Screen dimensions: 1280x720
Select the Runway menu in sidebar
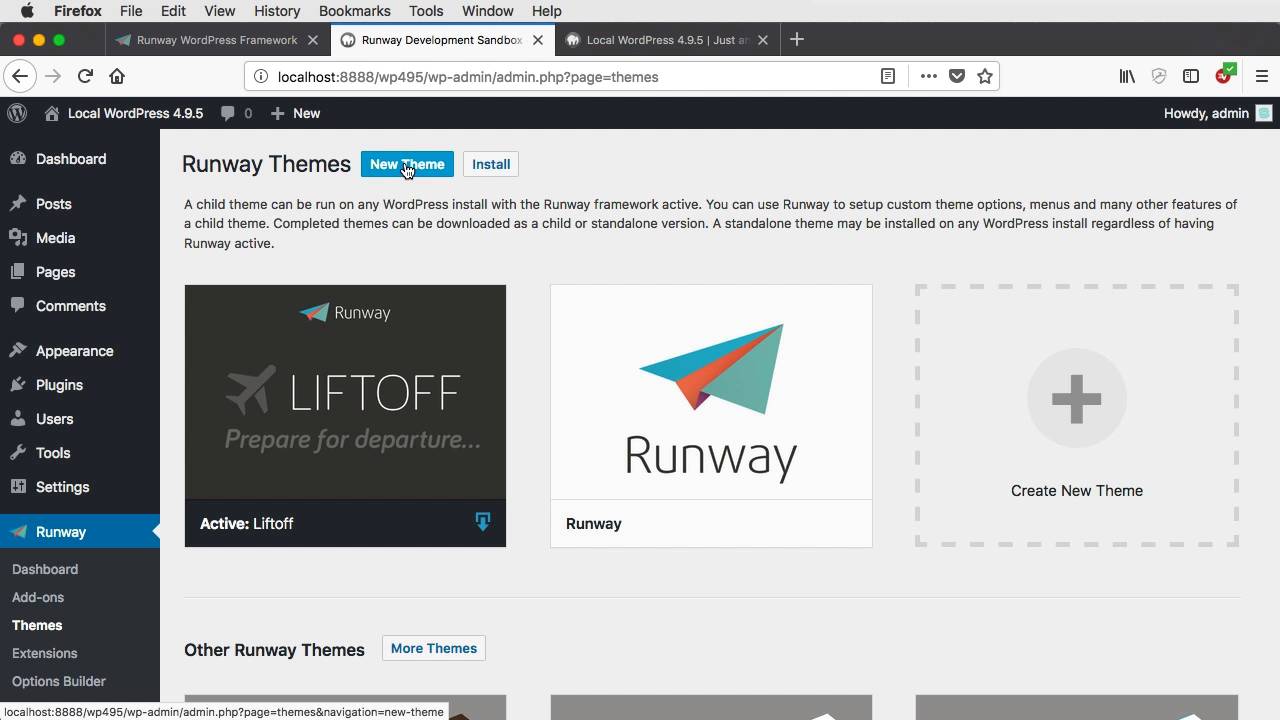(x=80, y=532)
